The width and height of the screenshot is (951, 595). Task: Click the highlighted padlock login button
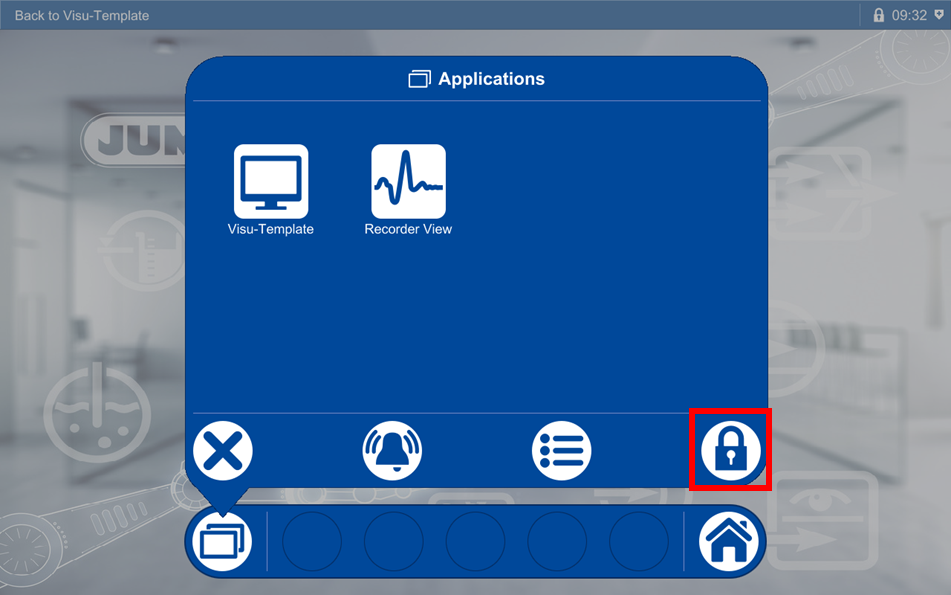(x=730, y=451)
